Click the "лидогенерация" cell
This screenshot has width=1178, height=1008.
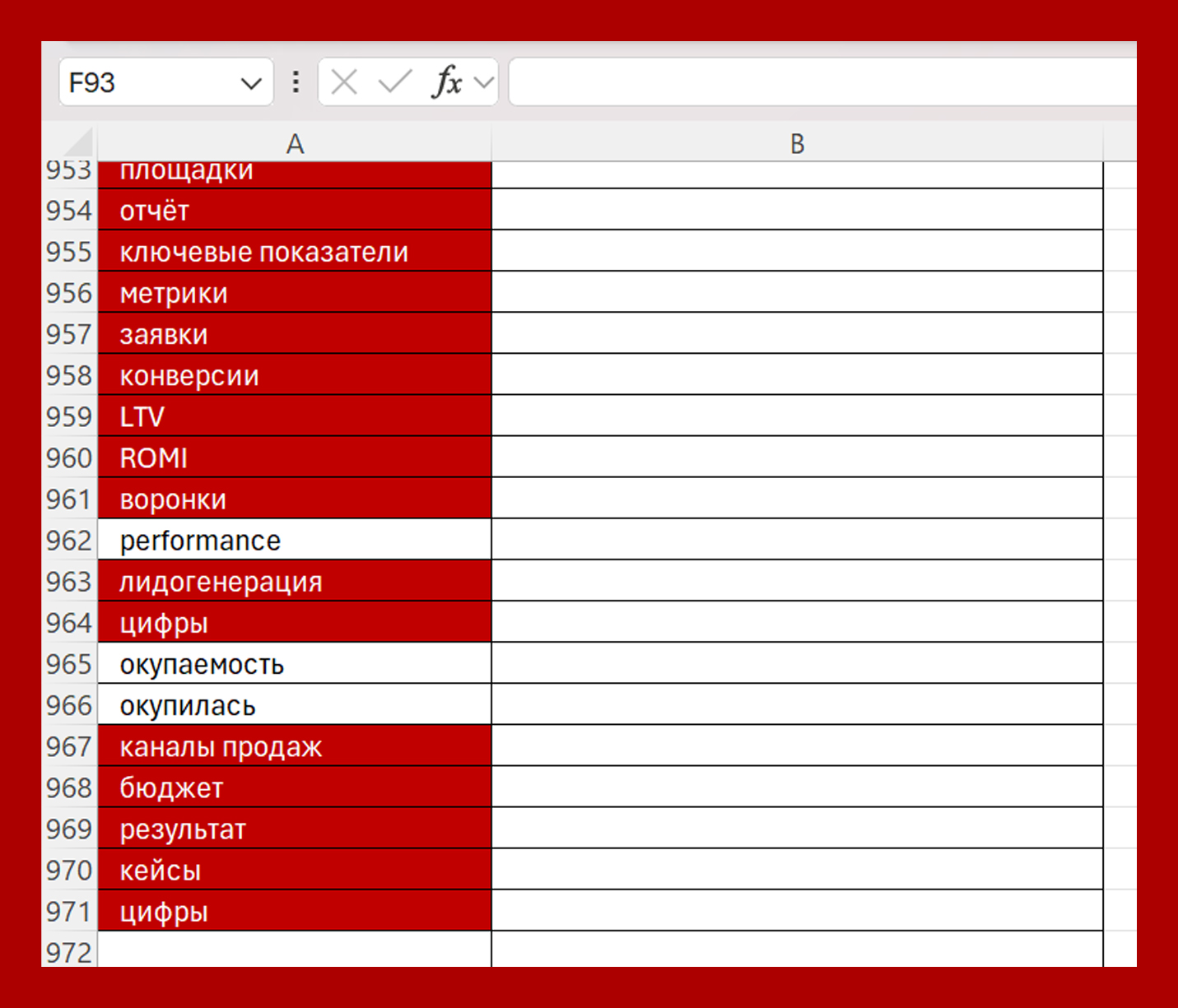click(295, 581)
